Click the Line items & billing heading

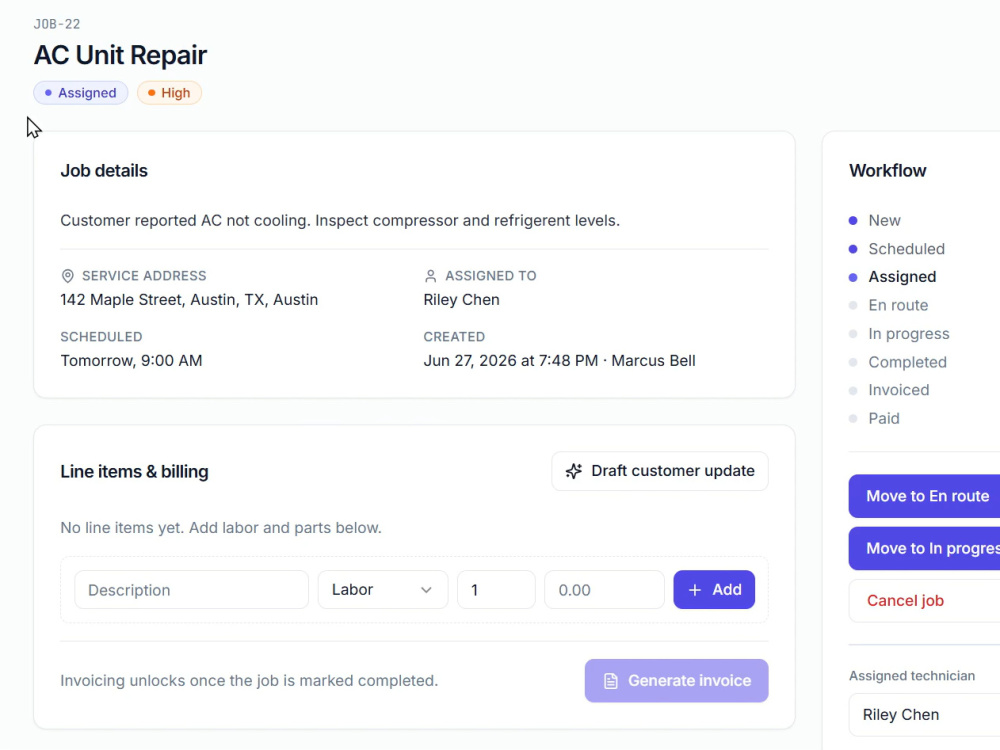pyautogui.click(x=135, y=472)
